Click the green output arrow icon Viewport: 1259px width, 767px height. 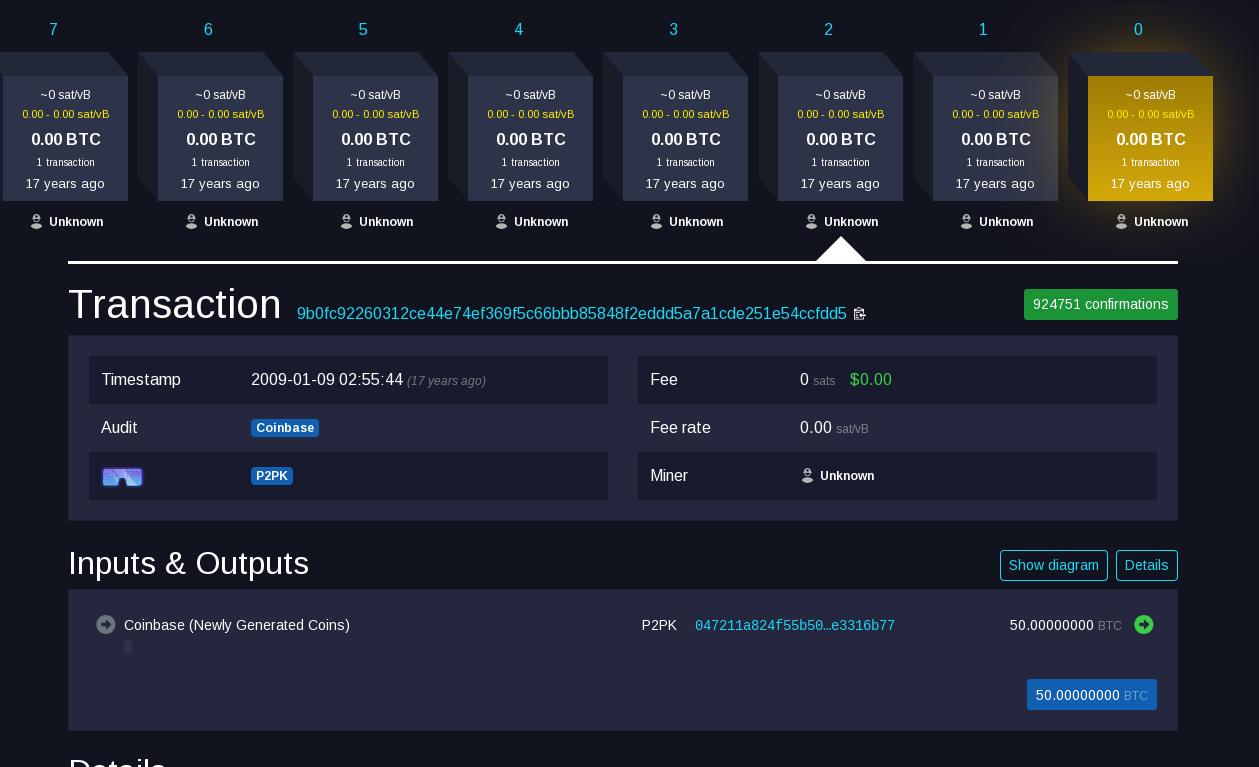point(1144,625)
